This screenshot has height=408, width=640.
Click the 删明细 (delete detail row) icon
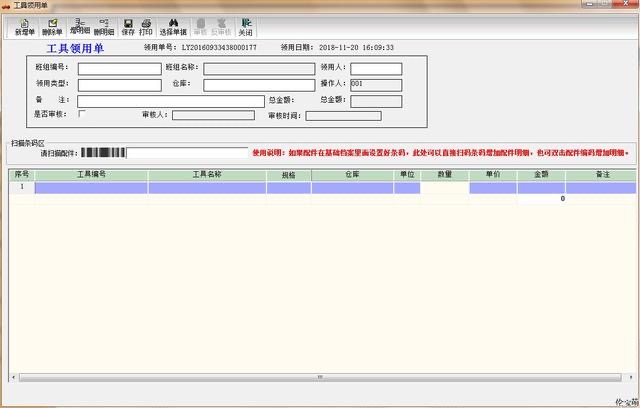pyautogui.click(x=103, y=26)
